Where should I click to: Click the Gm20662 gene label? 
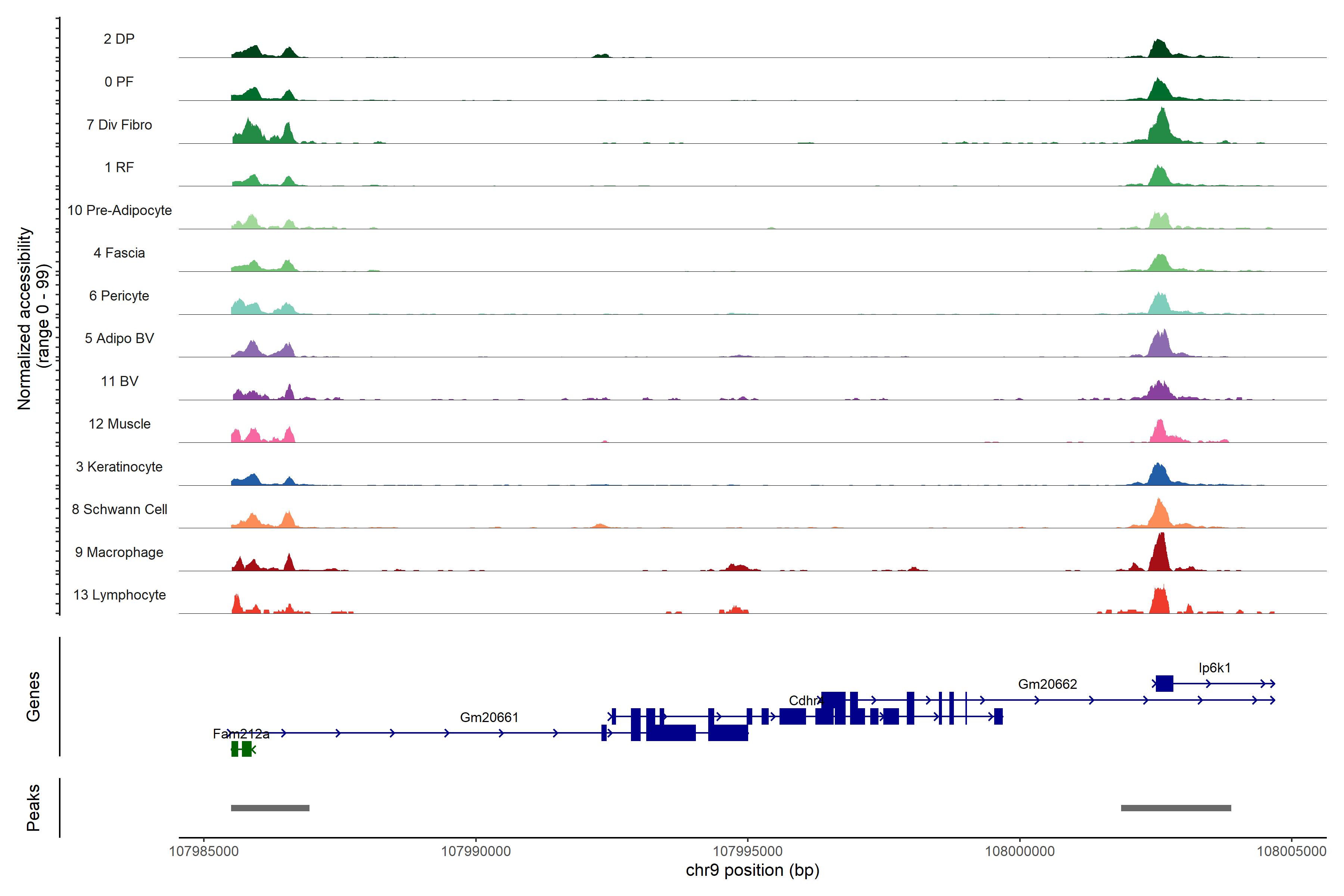[1048, 684]
